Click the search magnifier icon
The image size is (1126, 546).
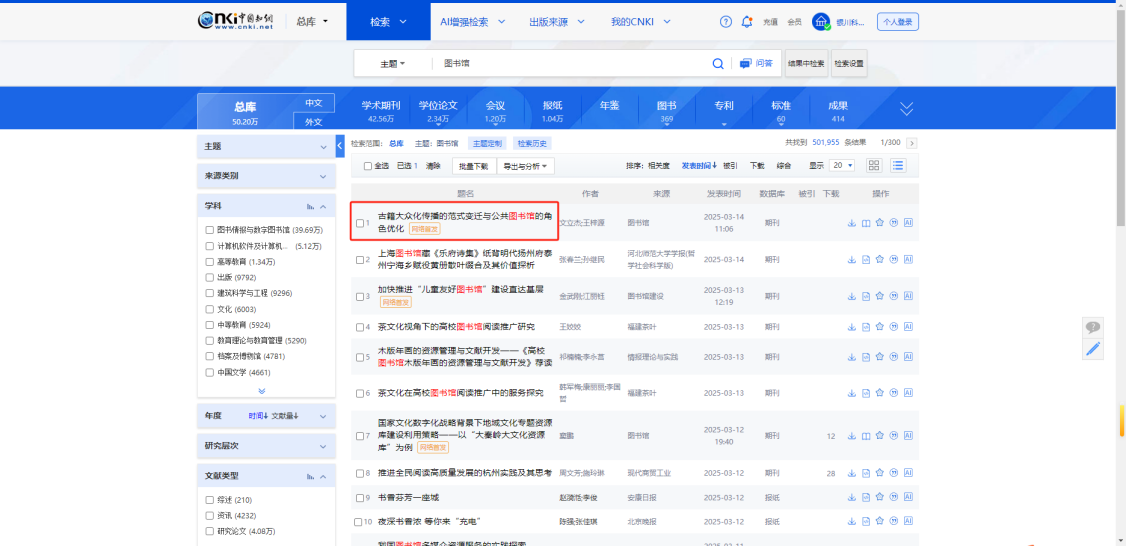[x=717, y=64]
